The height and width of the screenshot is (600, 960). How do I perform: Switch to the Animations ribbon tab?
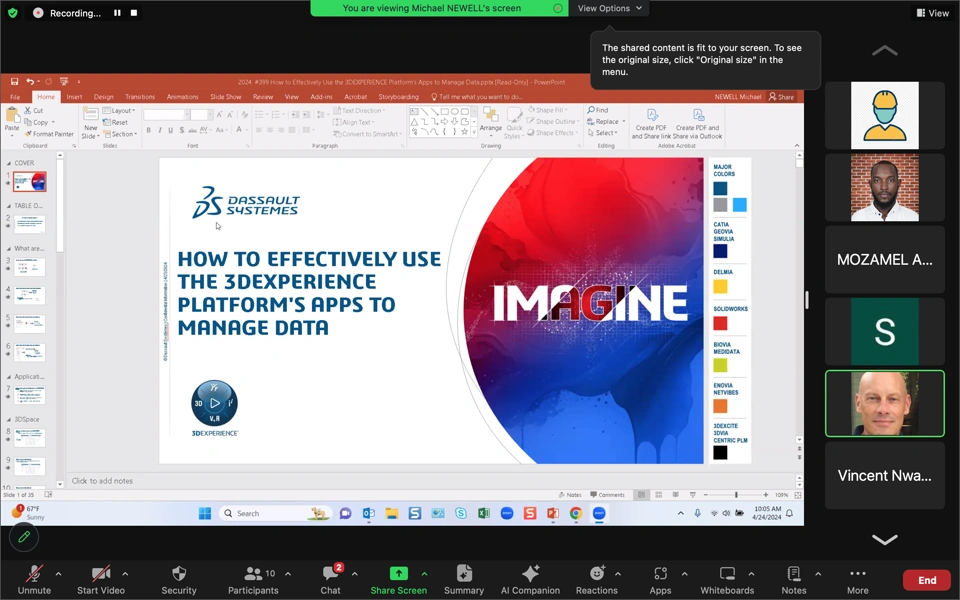[x=182, y=97]
